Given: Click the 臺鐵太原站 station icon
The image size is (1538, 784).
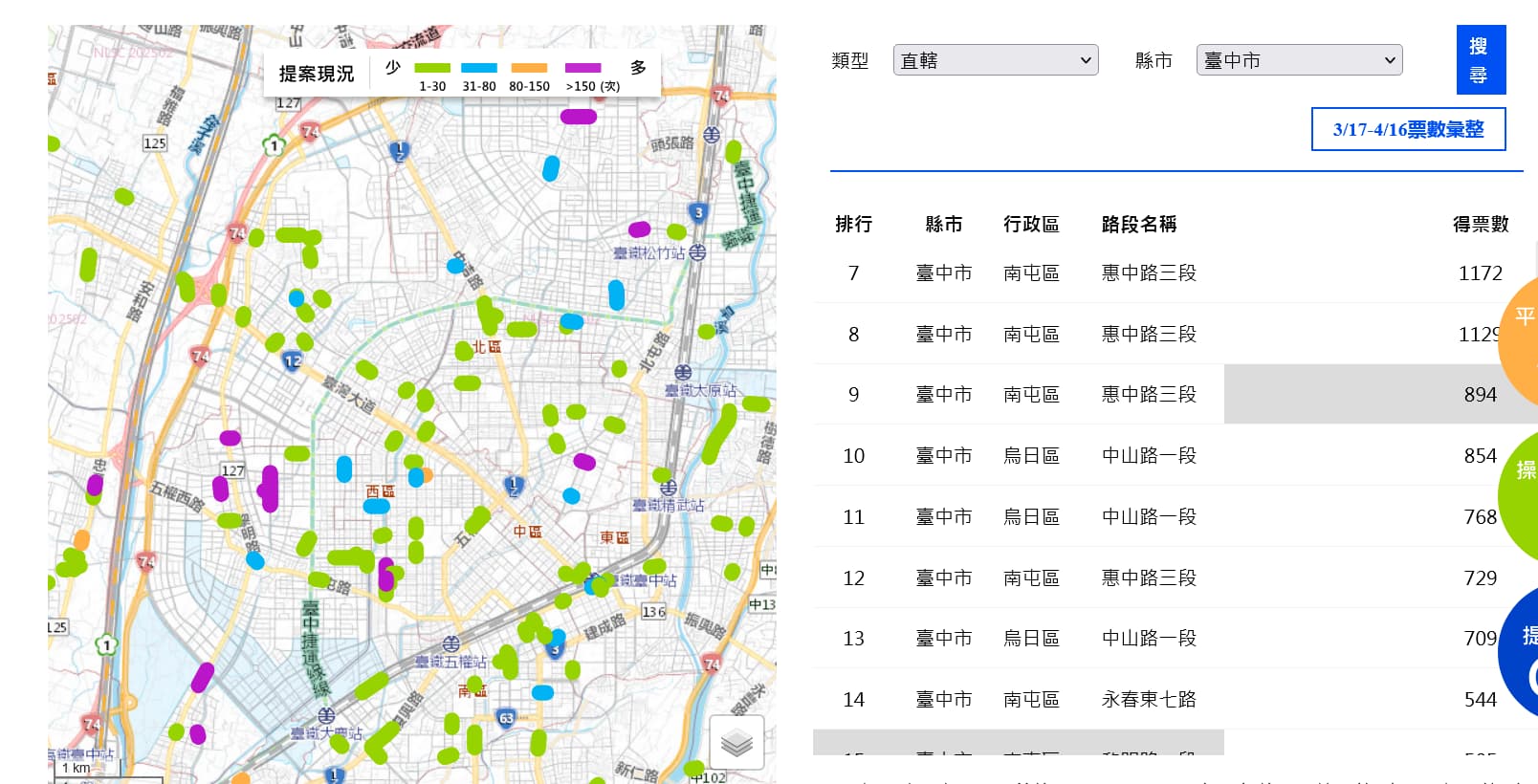Looking at the screenshot, I should pos(683,372).
